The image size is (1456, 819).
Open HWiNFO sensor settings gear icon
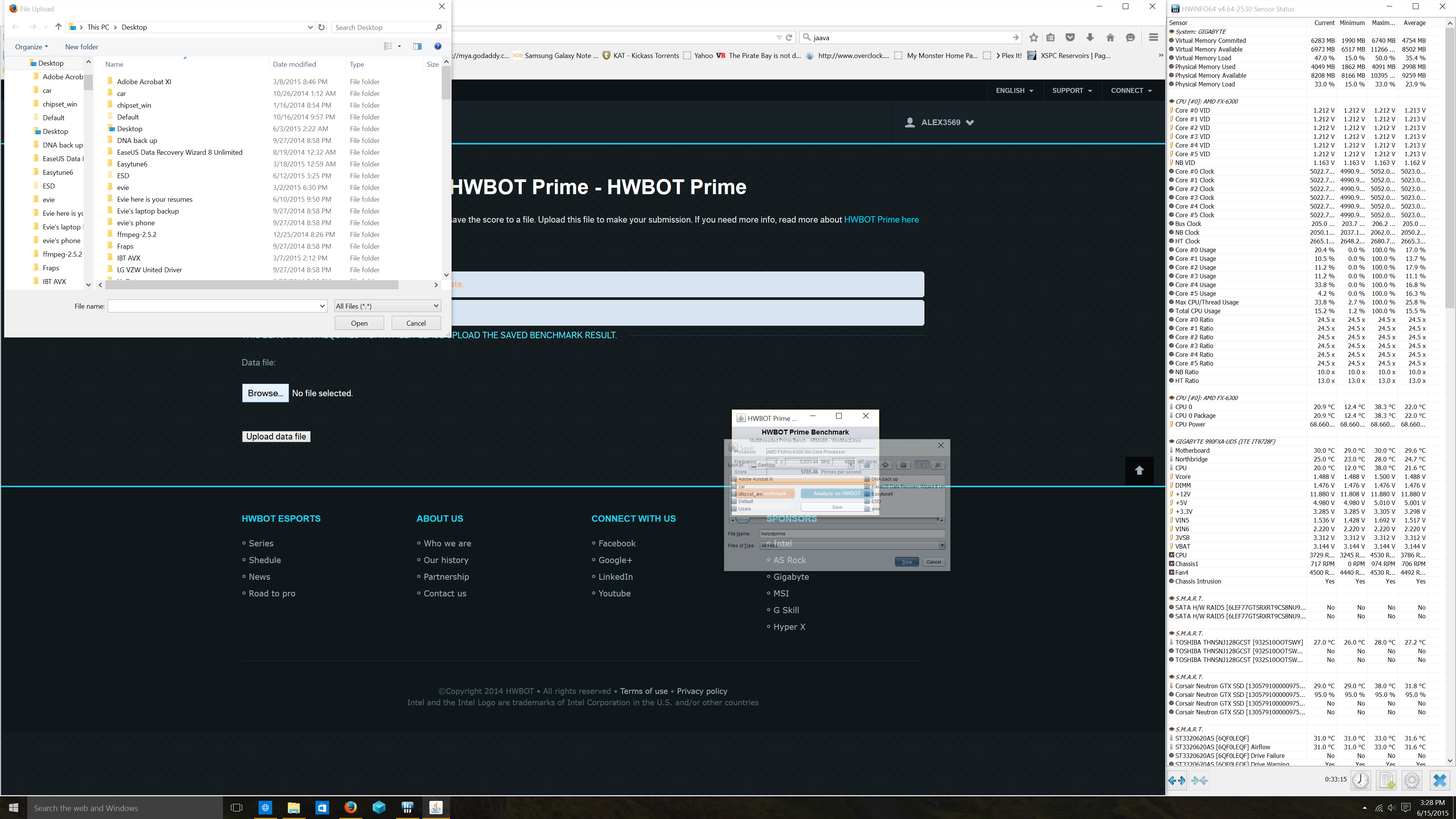point(1412,780)
